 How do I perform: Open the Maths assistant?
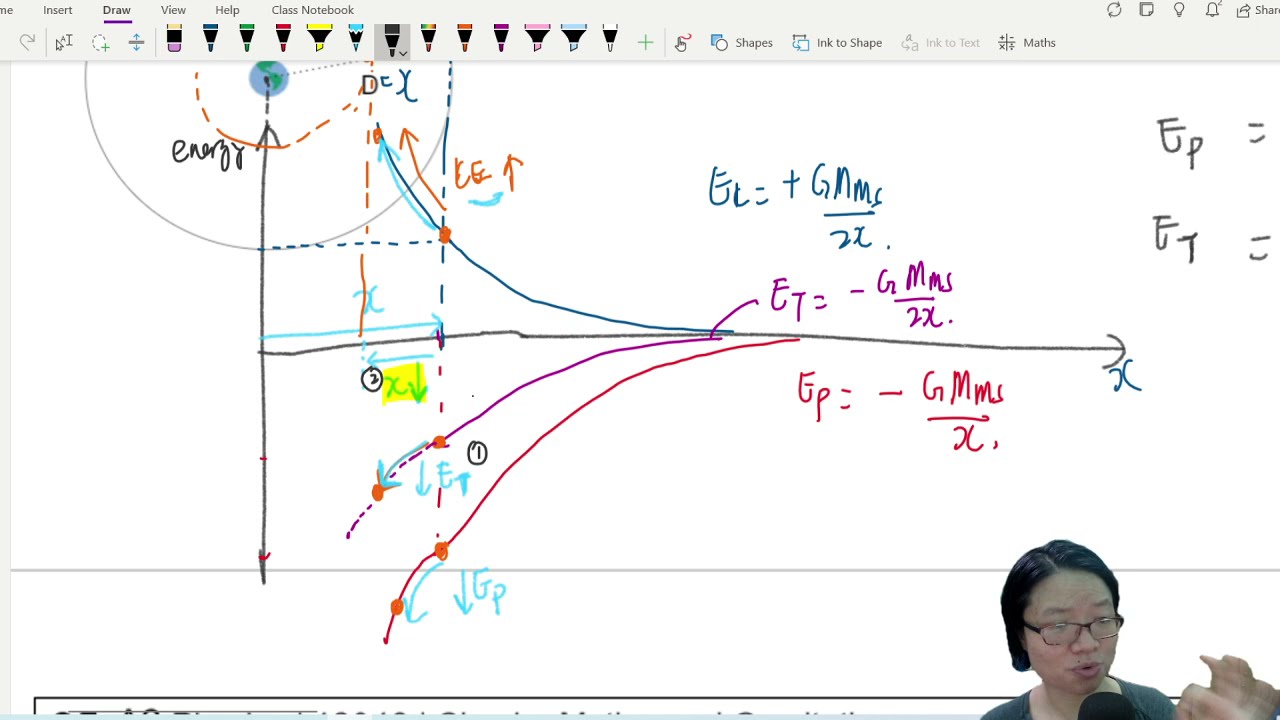pos(1027,42)
